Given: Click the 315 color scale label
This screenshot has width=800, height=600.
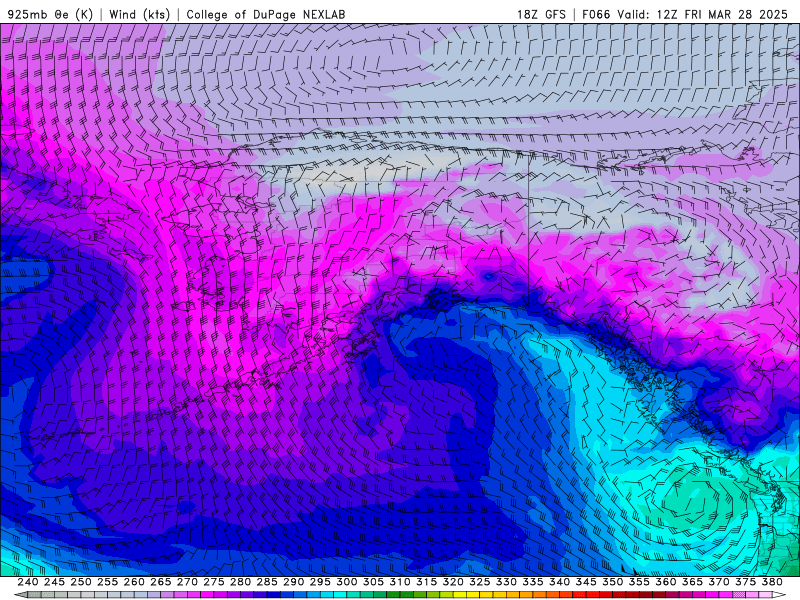Looking at the screenshot, I should tap(426, 582).
